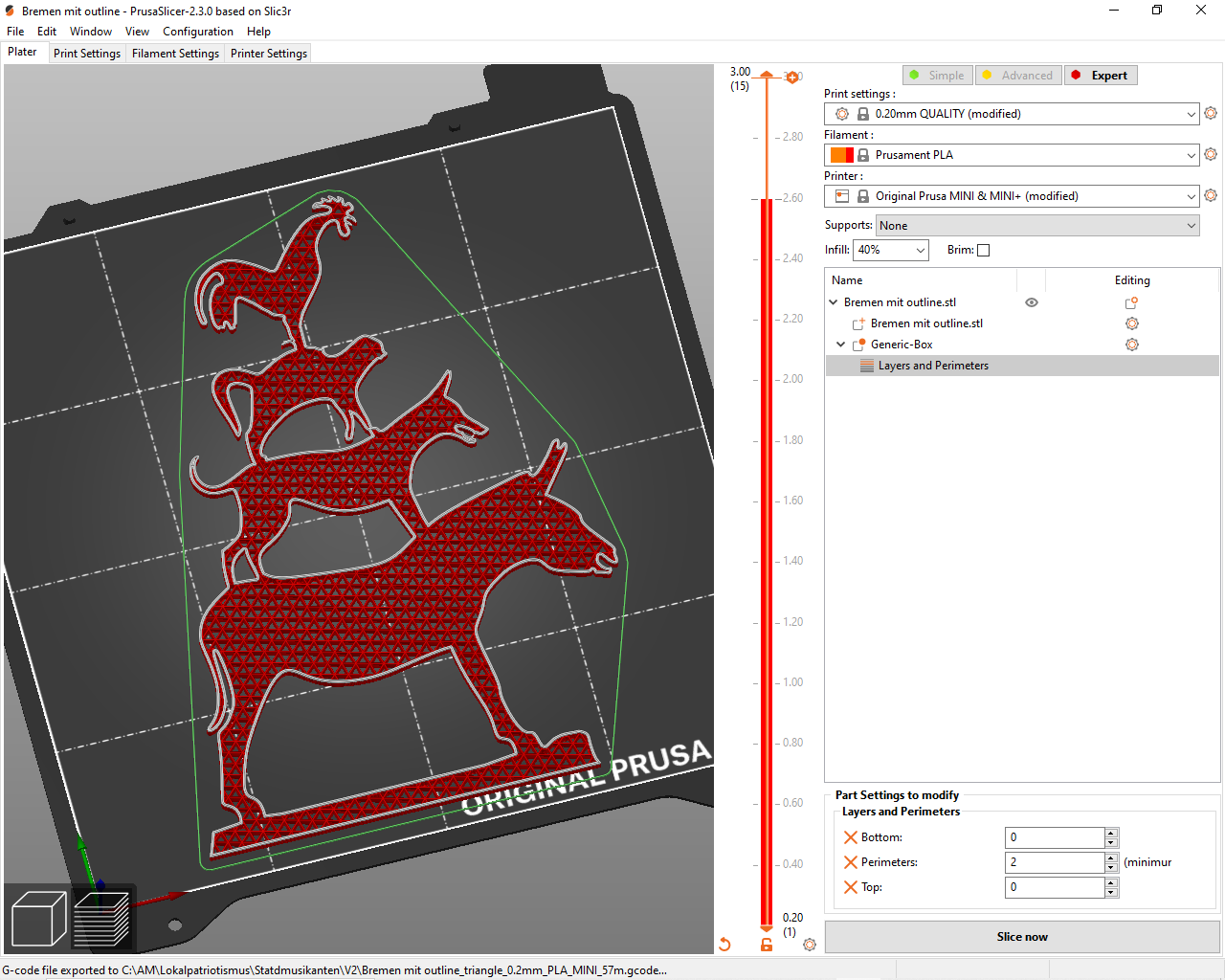Increase Perimeters value with up arrow

[1111, 857]
